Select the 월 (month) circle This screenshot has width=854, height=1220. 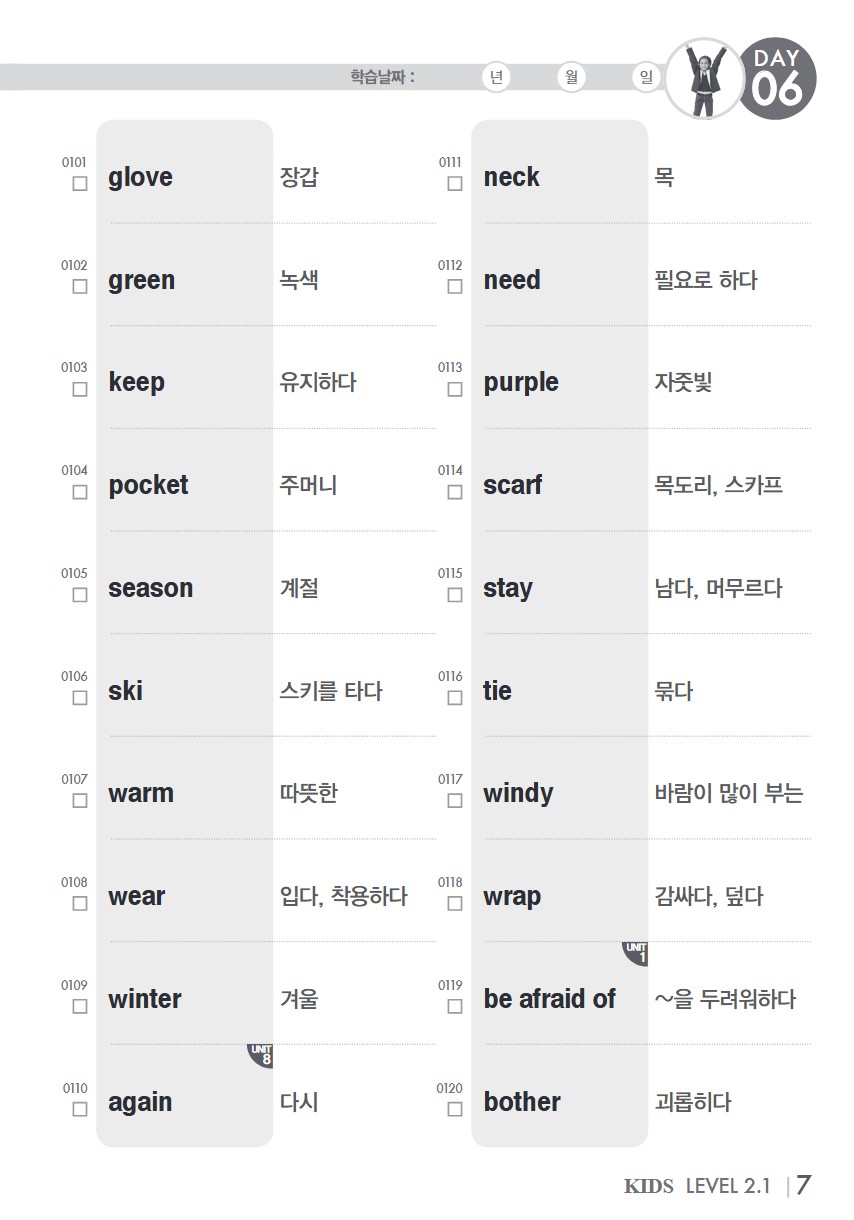(571, 77)
